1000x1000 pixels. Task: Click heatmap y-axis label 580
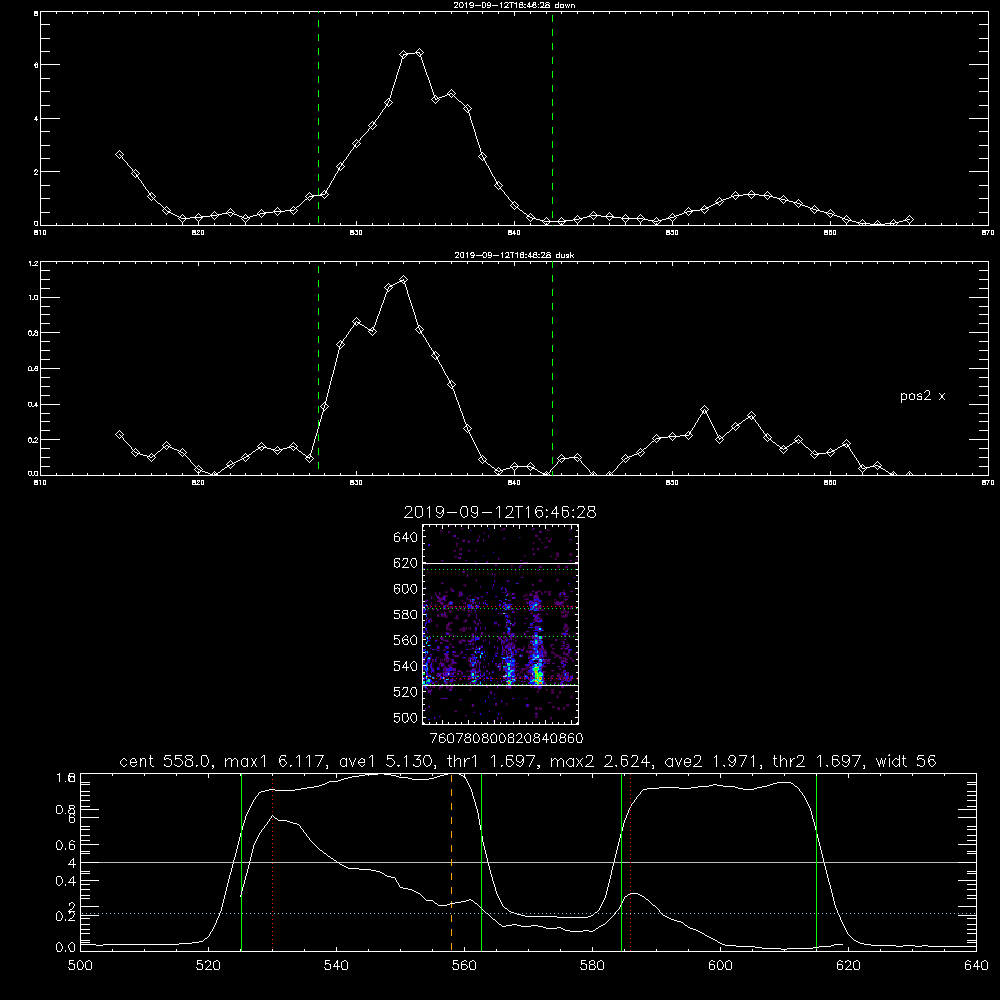tap(406, 615)
